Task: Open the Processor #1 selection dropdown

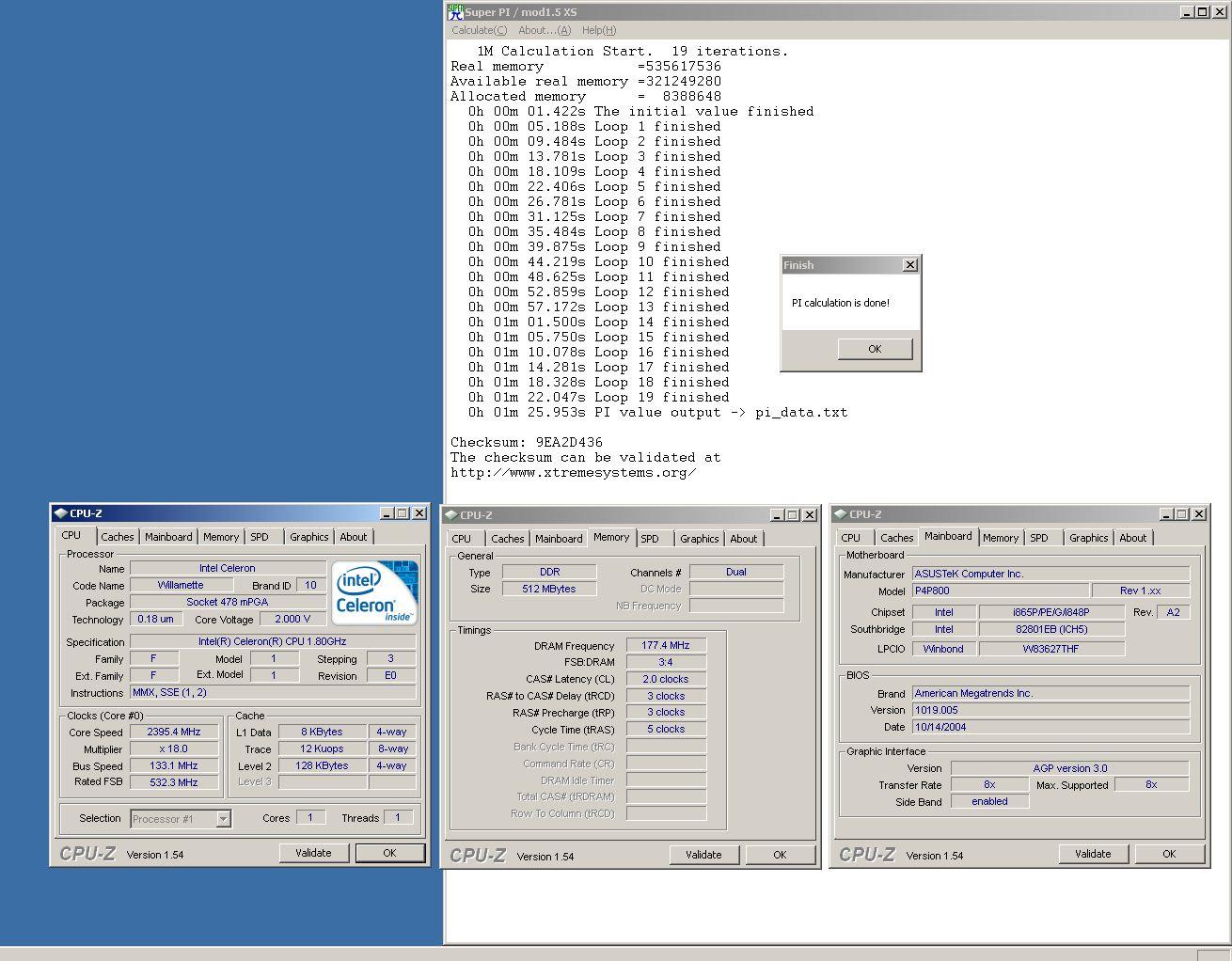Action: [x=223, y=819]
